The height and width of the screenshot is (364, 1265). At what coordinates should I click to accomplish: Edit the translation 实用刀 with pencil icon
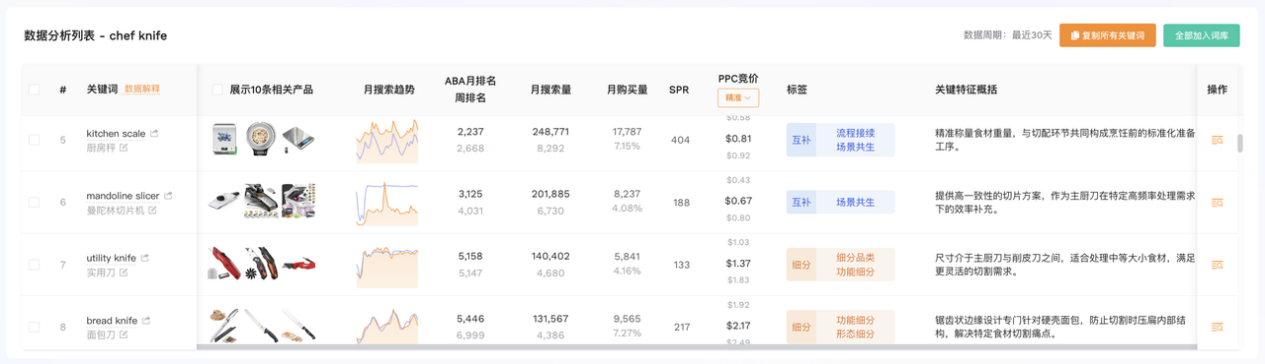[x=124, y=272]
